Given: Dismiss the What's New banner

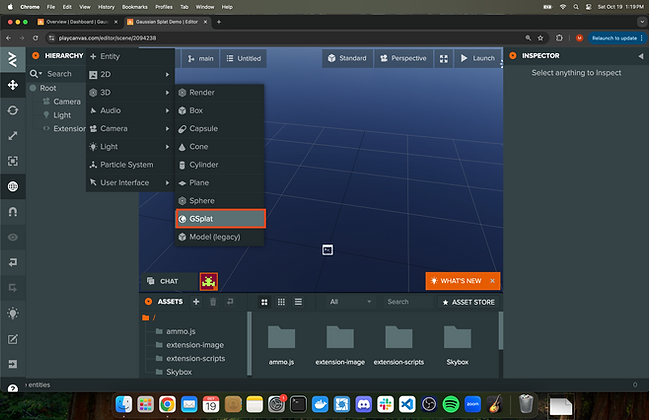Looking at the screenshot, I should [492, 281].
